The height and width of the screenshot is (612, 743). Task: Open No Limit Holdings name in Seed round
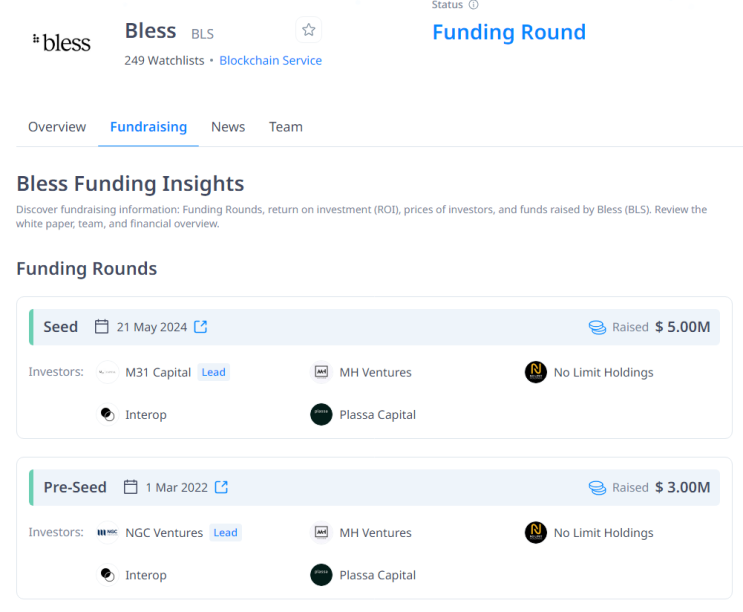pyautogui.click(x=603, y=372)
